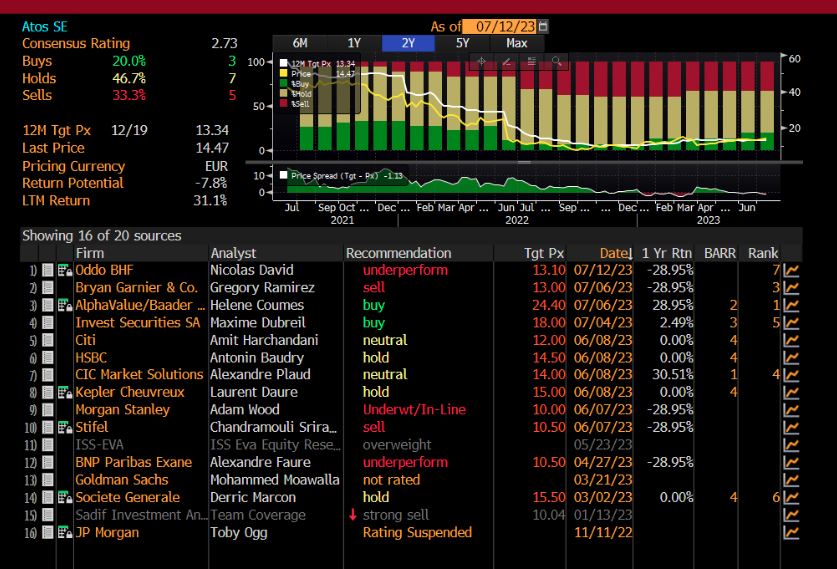Open the research report icon for Kepler Cheuvreux

tap(65, 393)
